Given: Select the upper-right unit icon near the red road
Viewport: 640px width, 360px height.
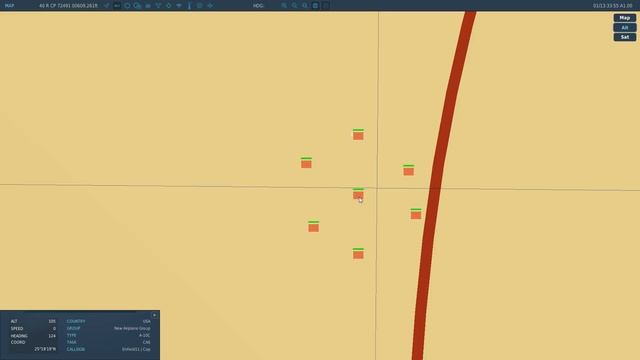Looking at the screenshot, I should coord(409,170).
